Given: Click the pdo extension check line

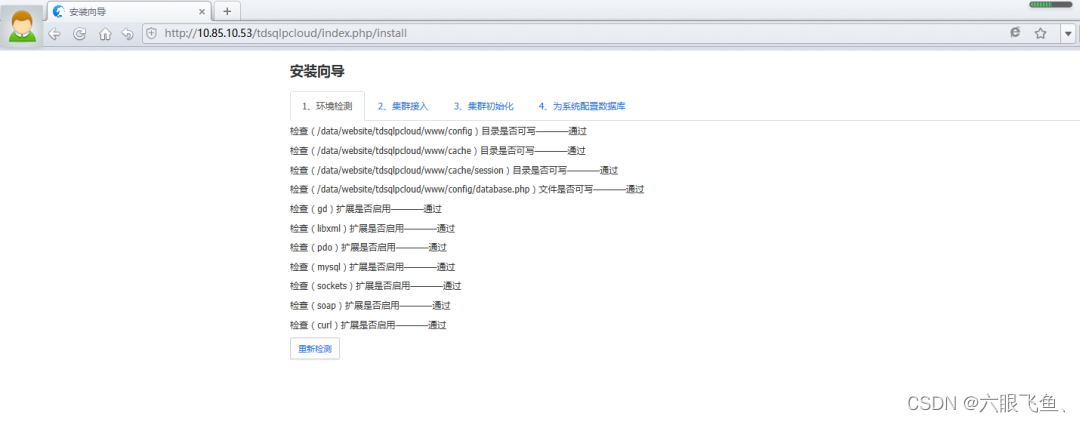Looking at the screenshot, I should pyautogui.click(x=368, y=247).
